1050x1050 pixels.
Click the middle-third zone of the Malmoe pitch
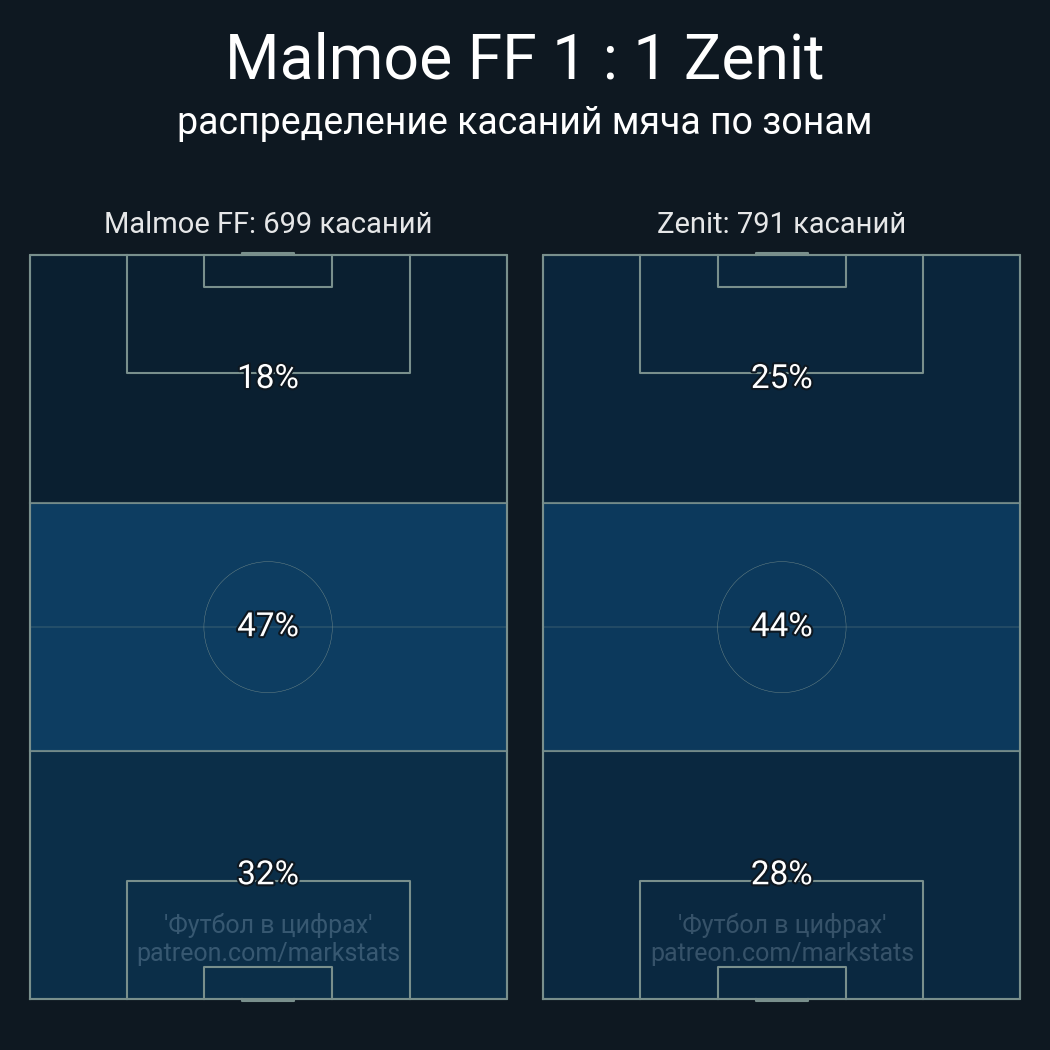click(x=268, y=627)
